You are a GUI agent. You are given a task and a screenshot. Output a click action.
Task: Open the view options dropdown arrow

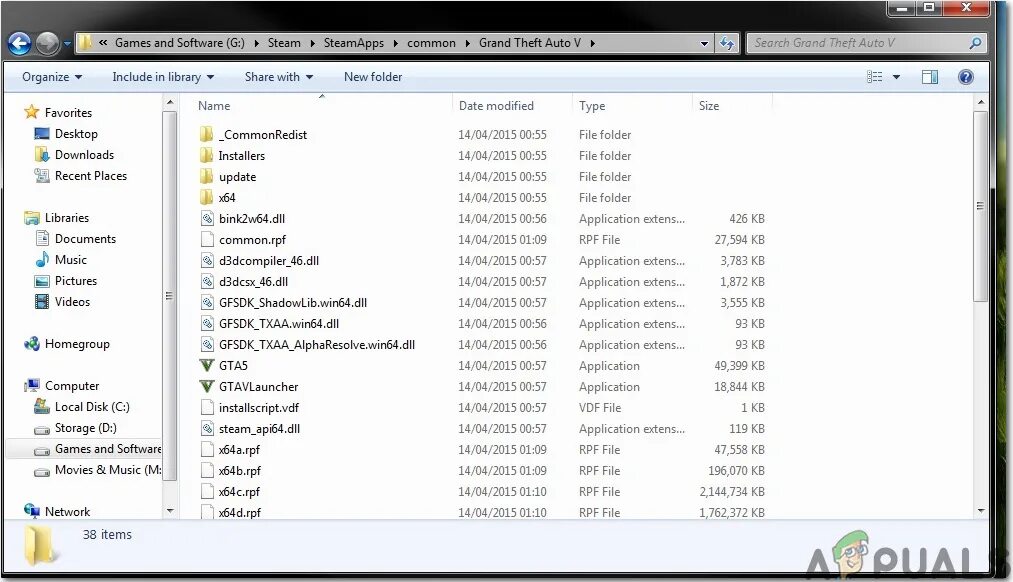[897, 77]
